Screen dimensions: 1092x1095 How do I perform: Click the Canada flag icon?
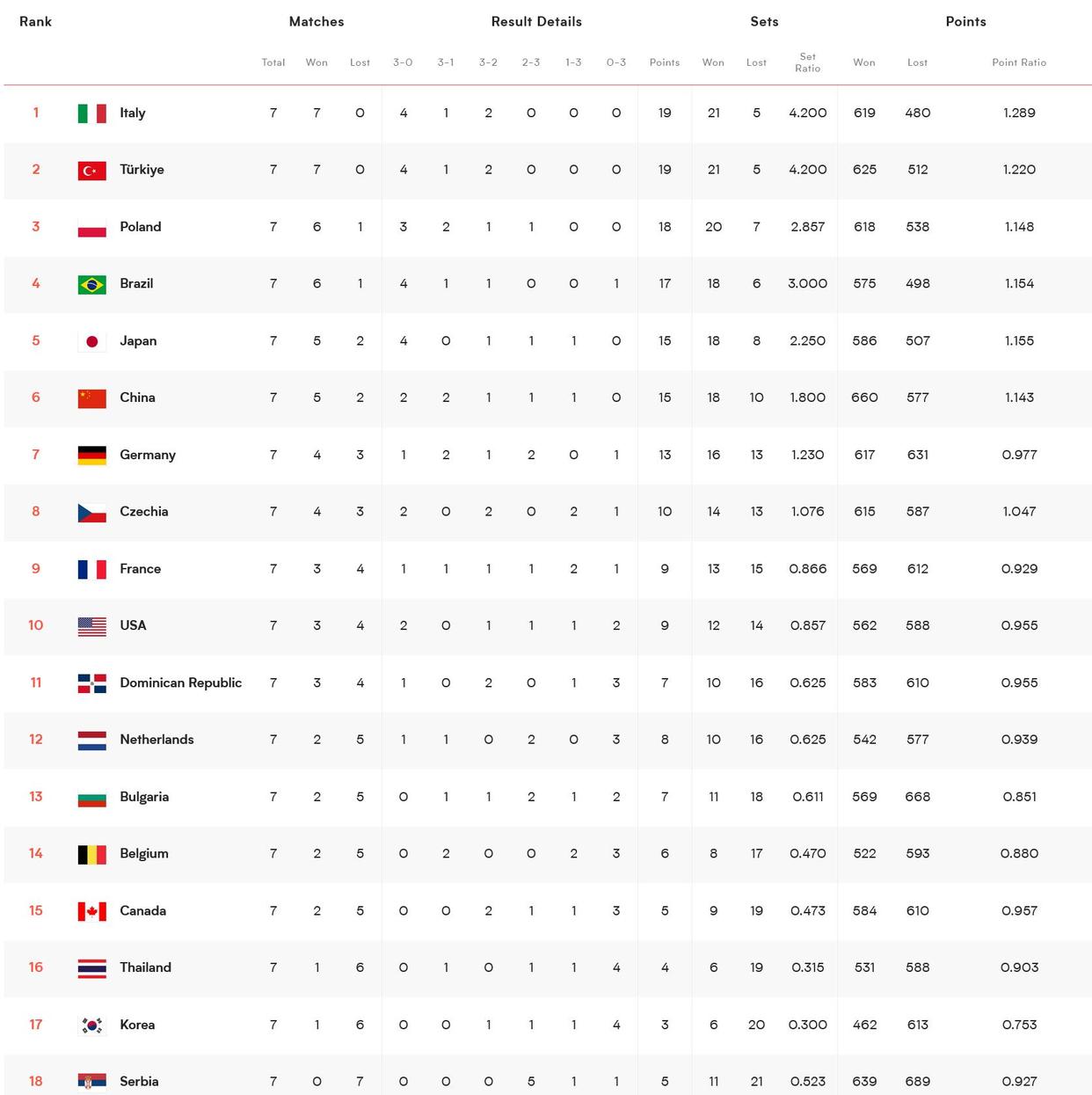point(92,910)
